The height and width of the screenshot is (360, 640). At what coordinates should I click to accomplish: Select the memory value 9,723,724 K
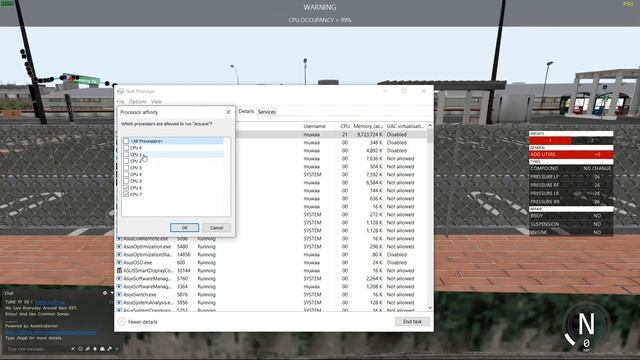(369, 134)
